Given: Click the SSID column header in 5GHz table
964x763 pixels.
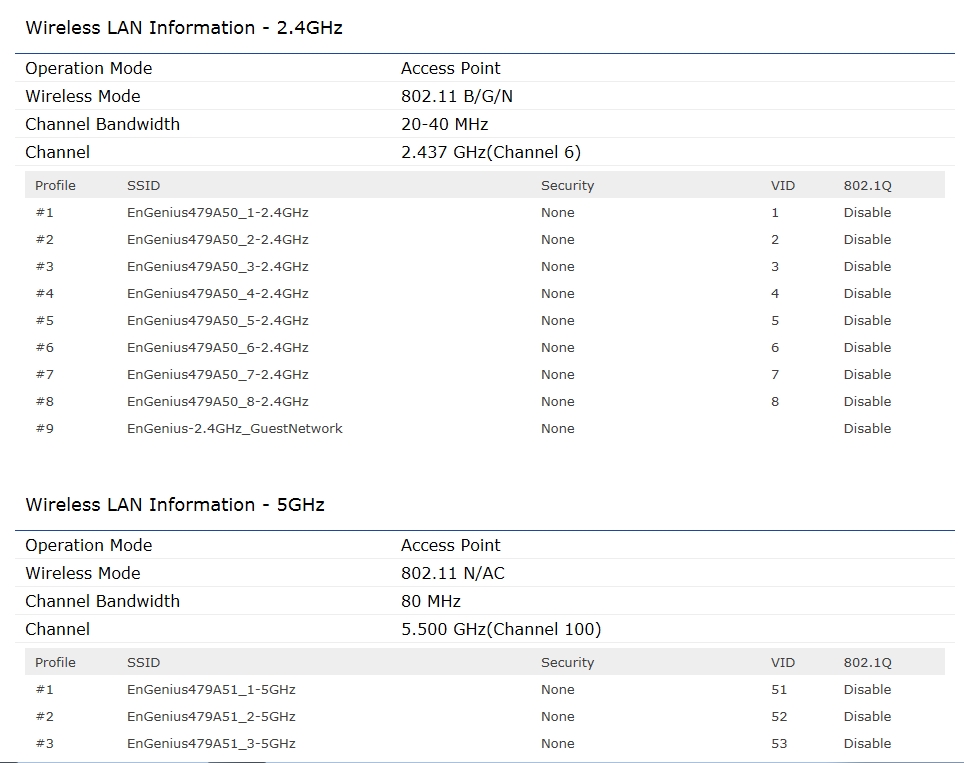Looking at the screenshot, I should 143,663.
